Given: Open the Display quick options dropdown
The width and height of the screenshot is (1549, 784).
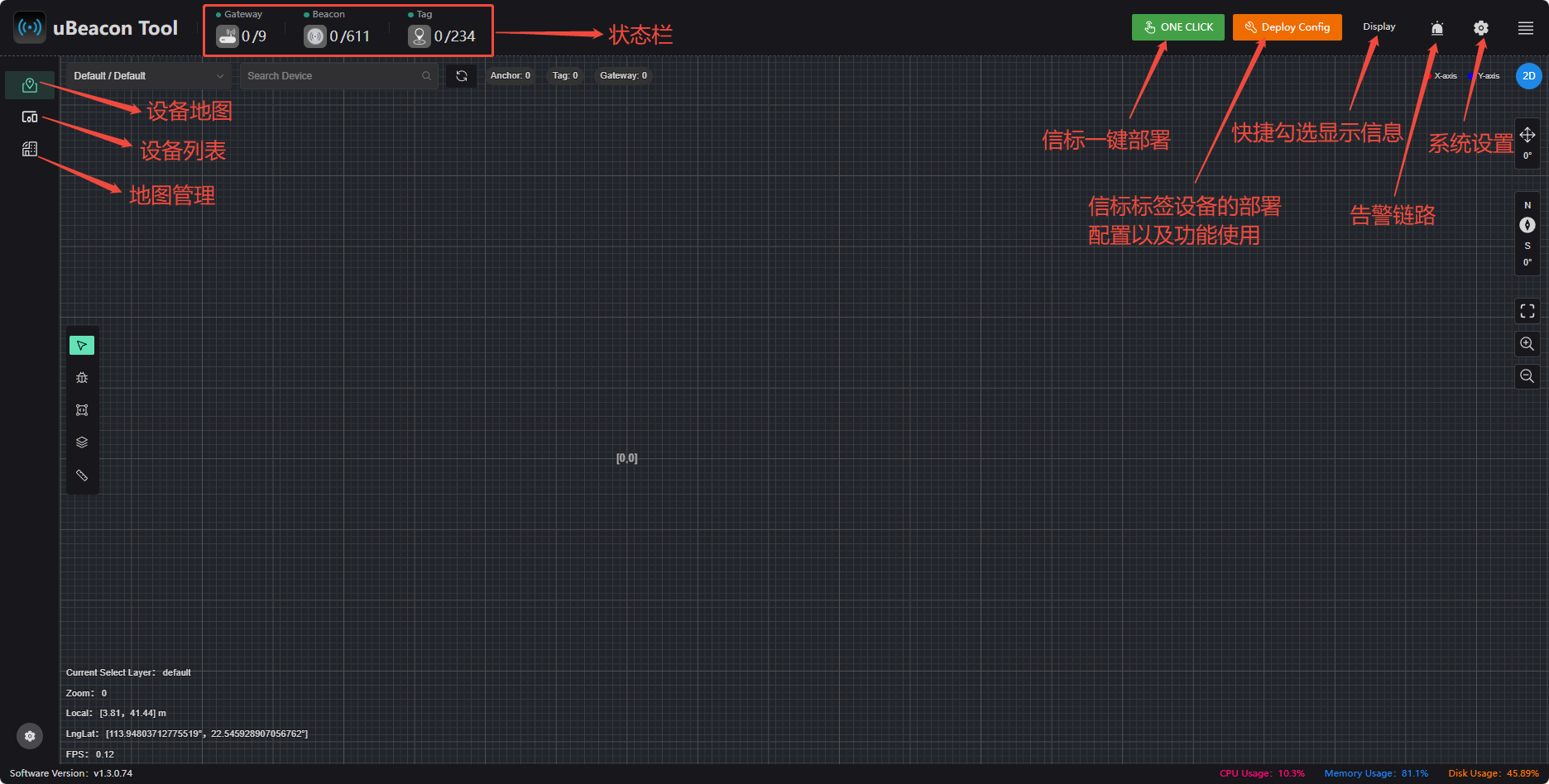Looking at the screenshot, I should (1379, 26).
